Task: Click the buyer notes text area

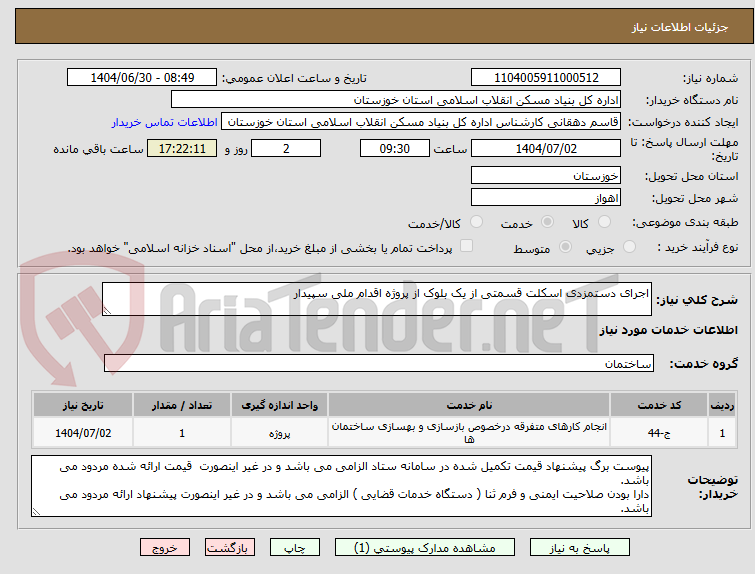Action: pos(341,486)
